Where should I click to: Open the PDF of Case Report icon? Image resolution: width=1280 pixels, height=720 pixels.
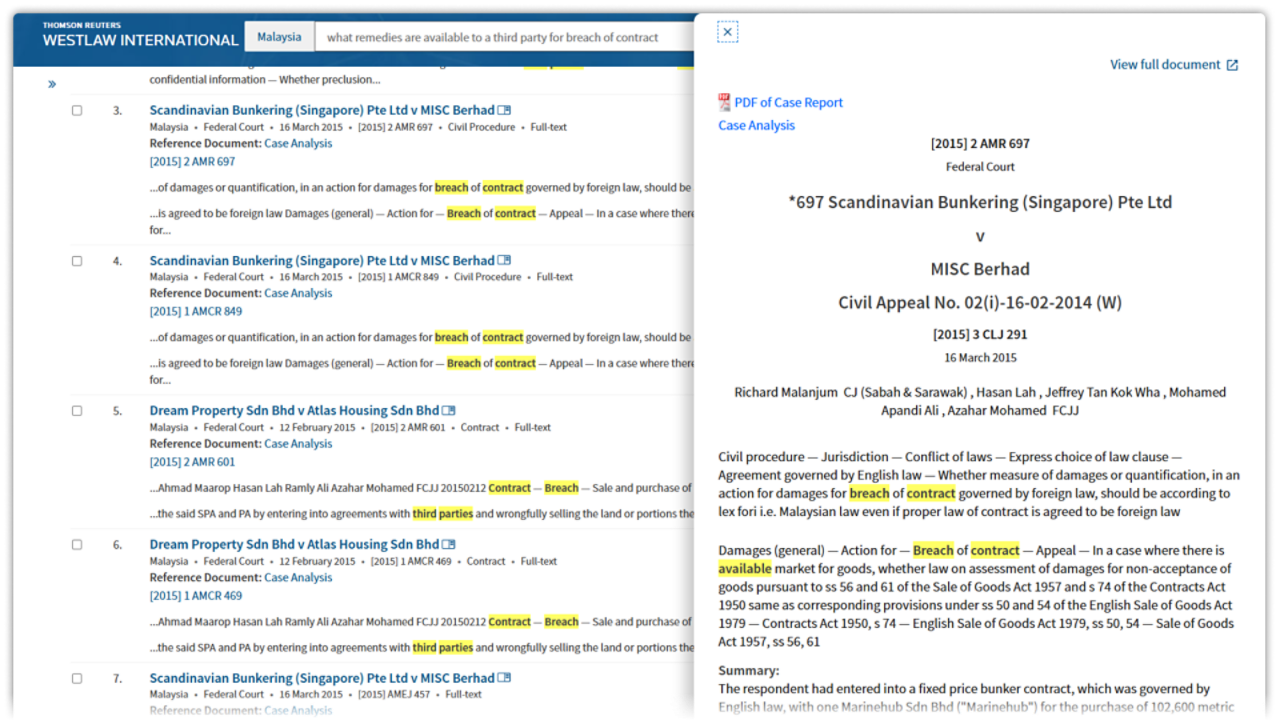pos(724,102)
